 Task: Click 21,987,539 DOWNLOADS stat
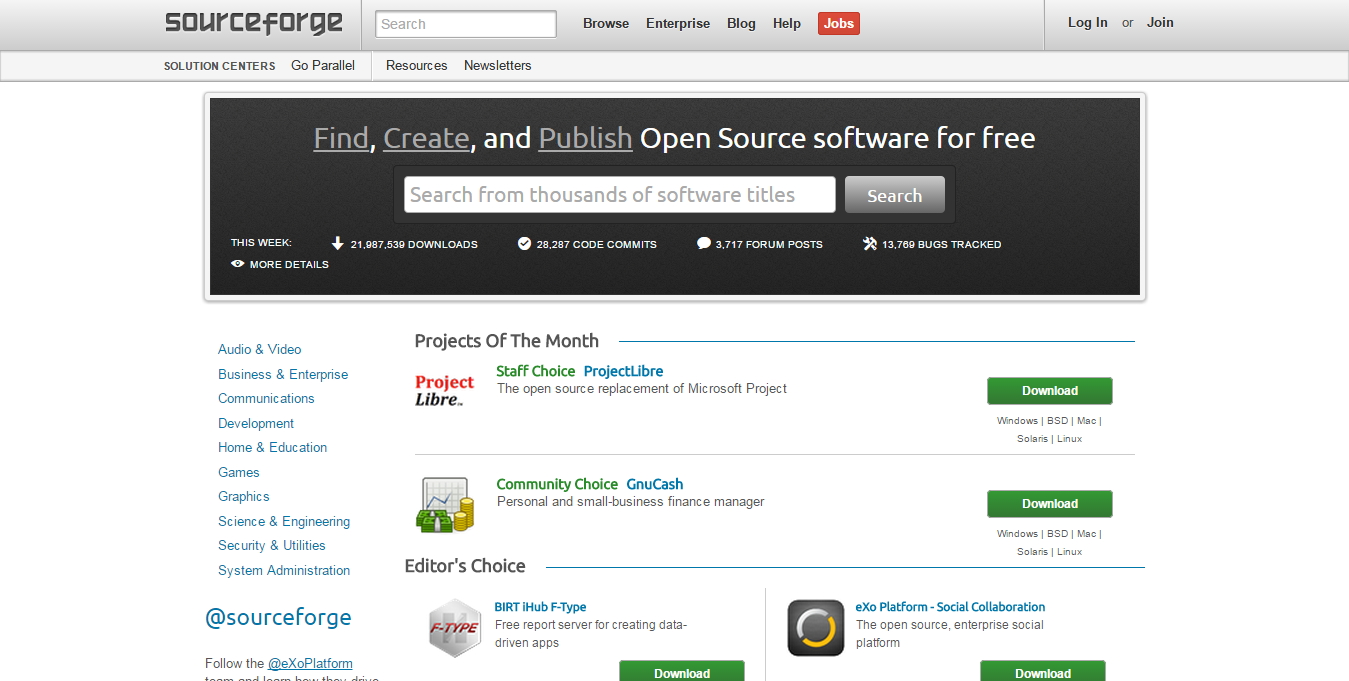click(x=414, y=245)
